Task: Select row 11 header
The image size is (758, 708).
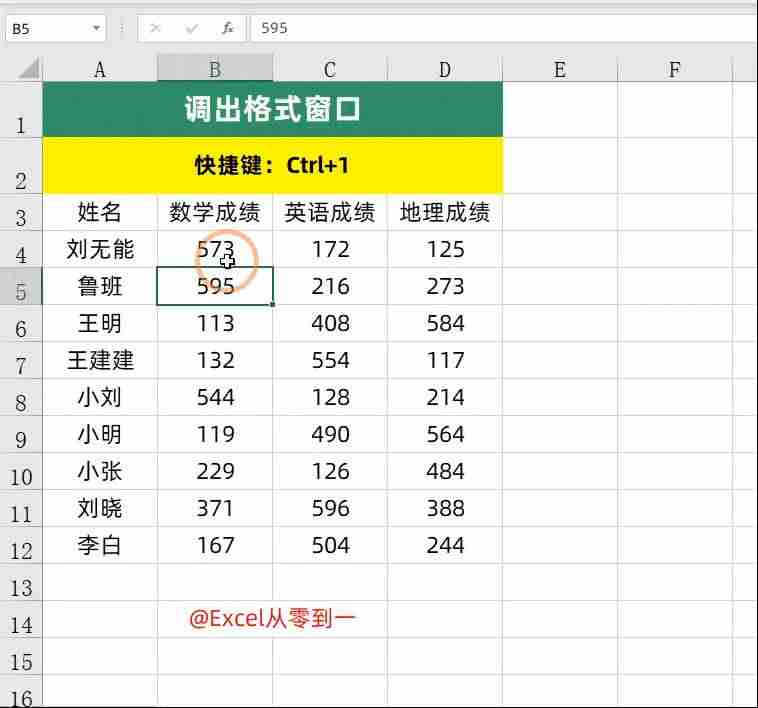Action: pos(21,508)
